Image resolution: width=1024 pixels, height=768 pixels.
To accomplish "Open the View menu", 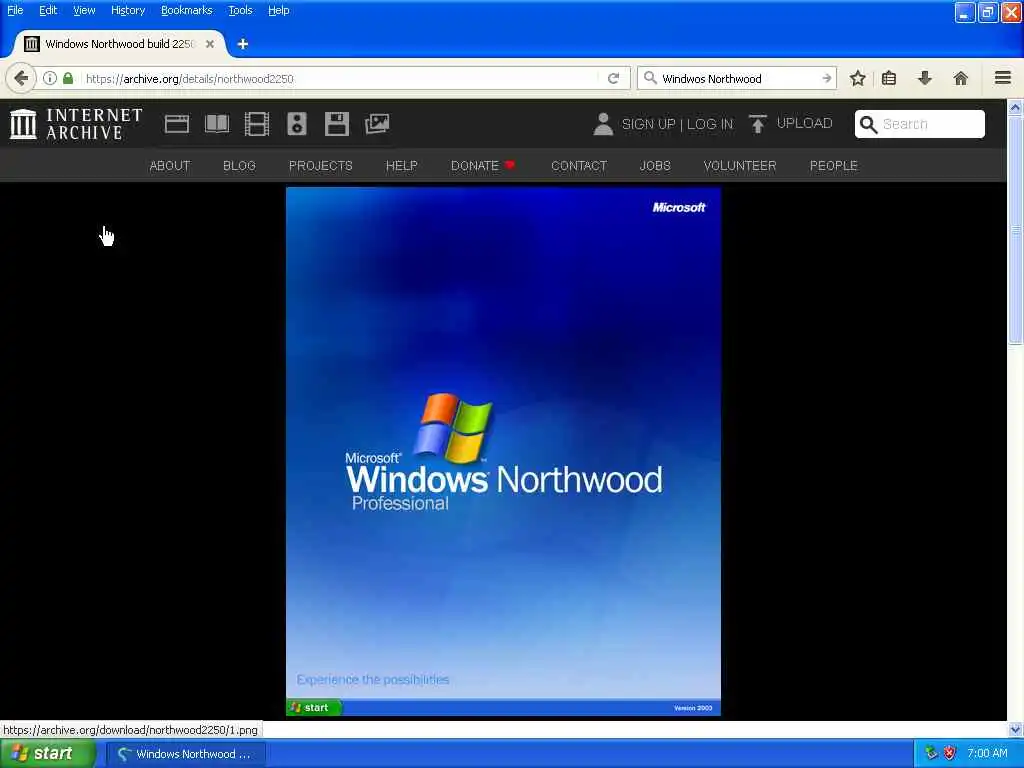I will [84, 10].
